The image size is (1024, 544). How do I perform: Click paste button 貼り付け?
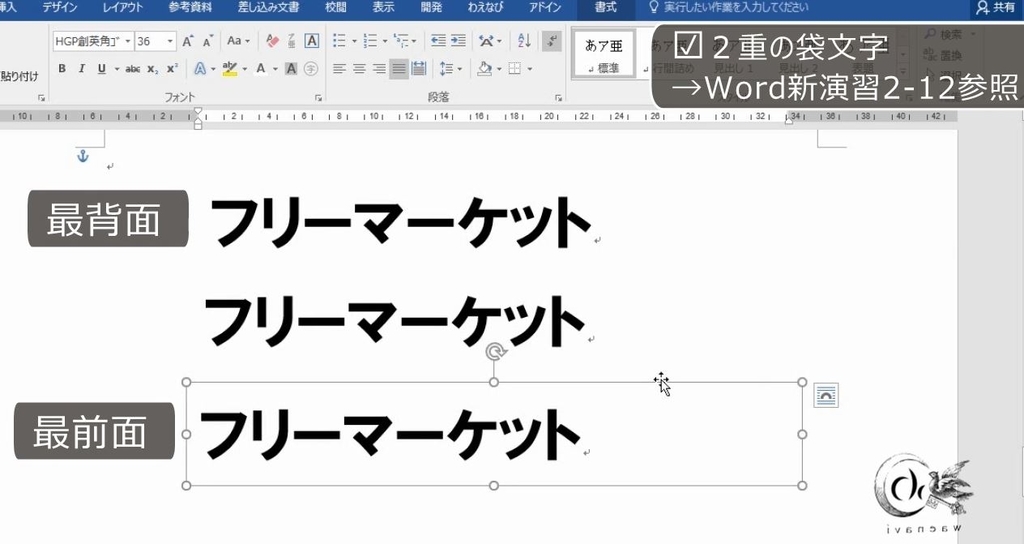coord(20,76)
